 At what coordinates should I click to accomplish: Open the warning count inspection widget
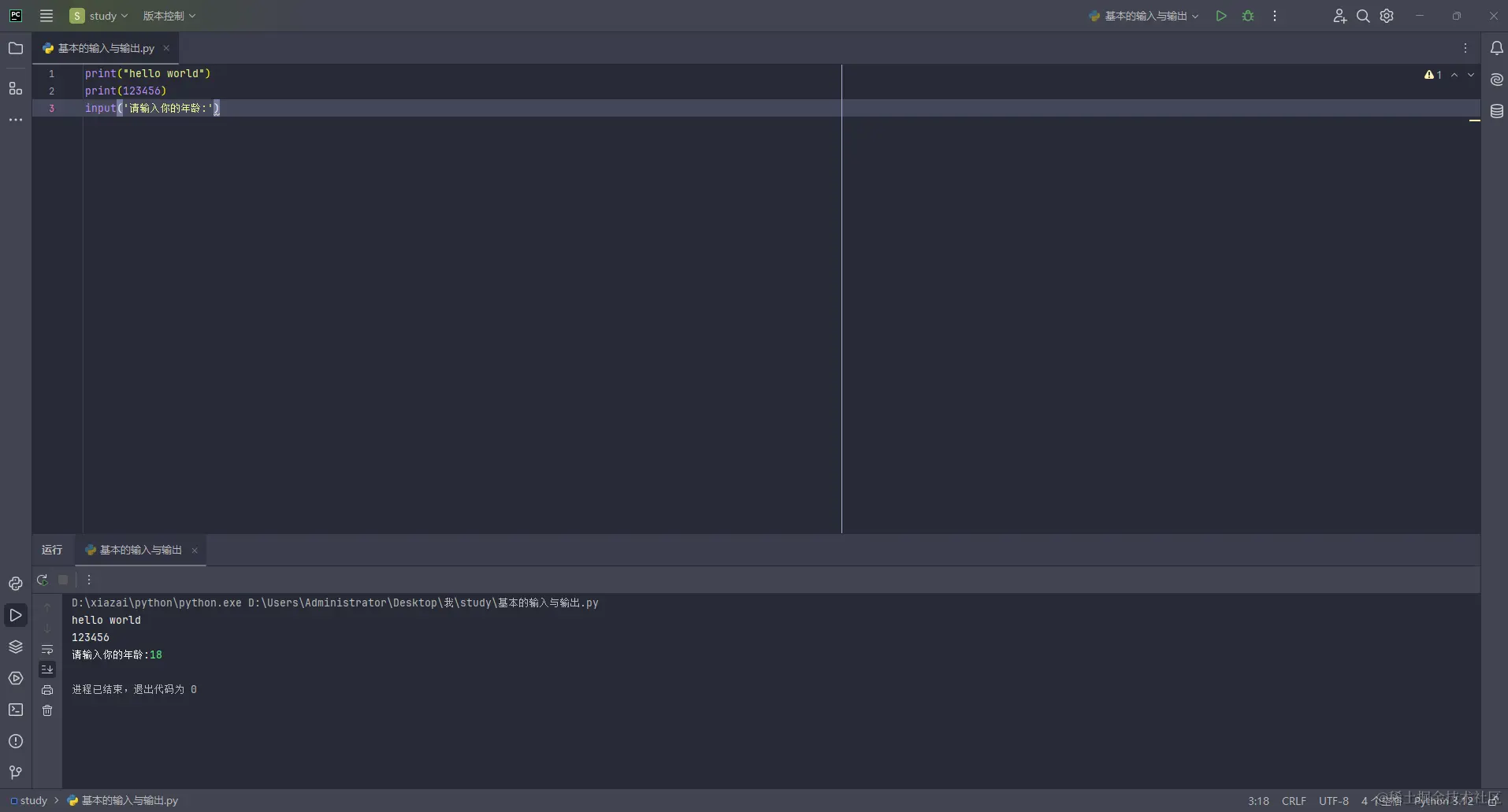[1433, 75]
